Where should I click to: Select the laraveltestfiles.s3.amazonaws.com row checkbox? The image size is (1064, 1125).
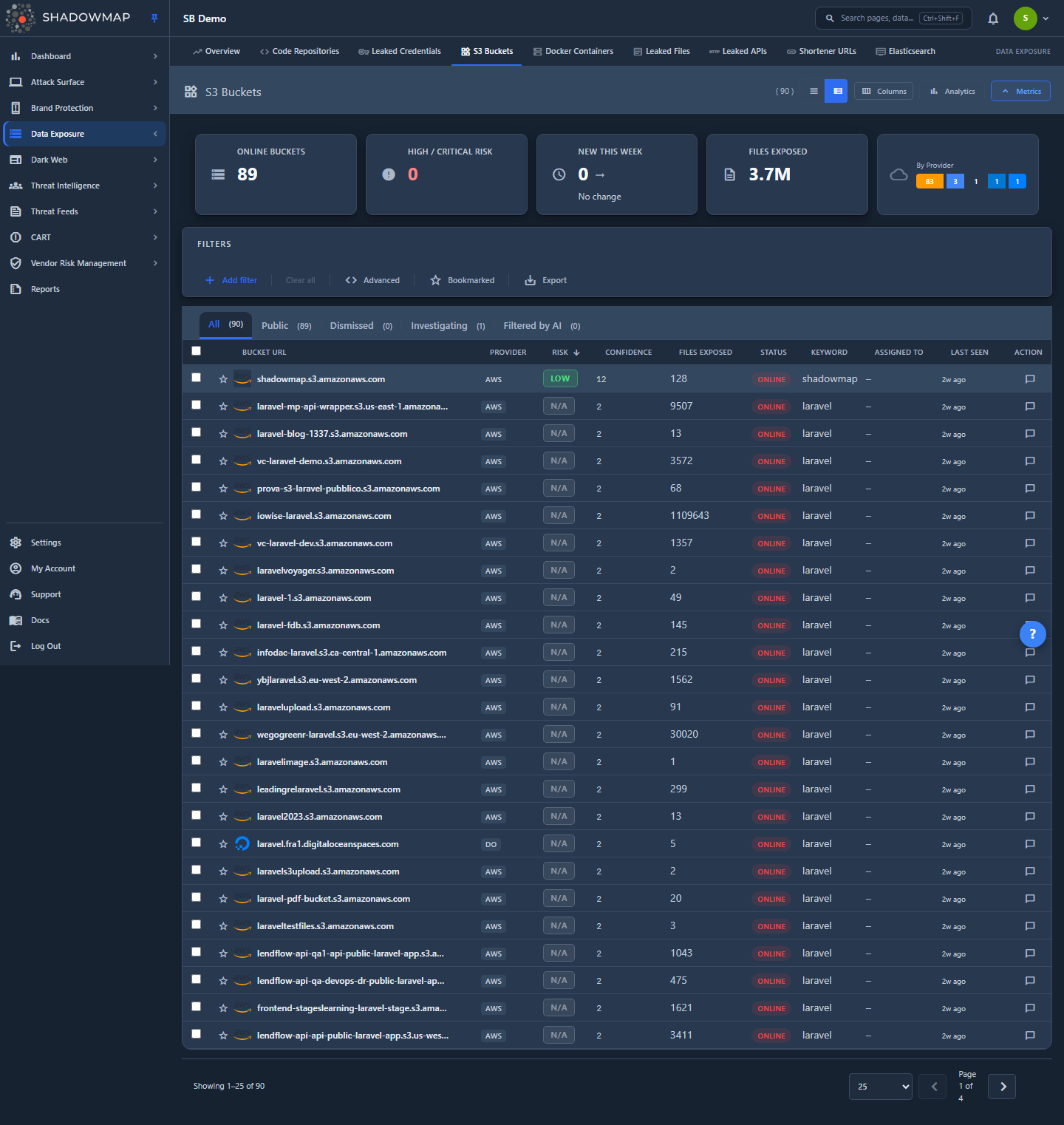coord(196,925)
